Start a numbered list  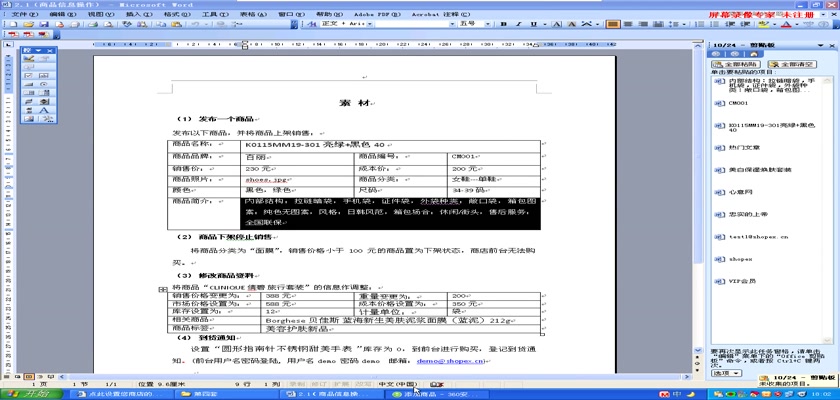tap(699, 24)
